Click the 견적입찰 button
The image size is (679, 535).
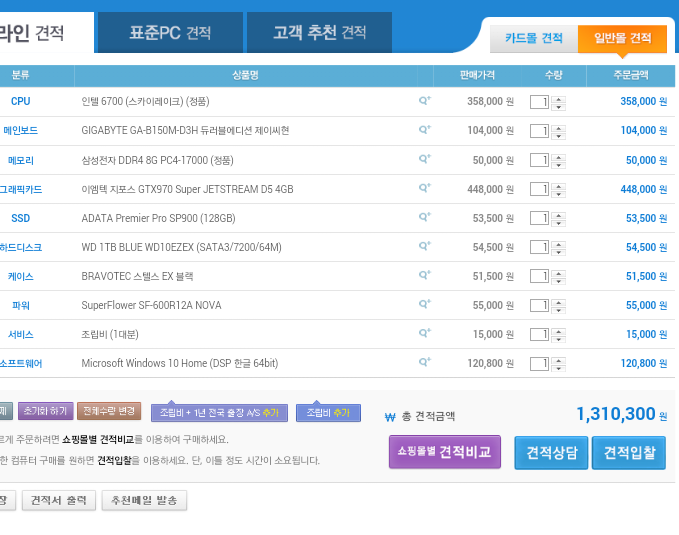(x=628, y=453)
